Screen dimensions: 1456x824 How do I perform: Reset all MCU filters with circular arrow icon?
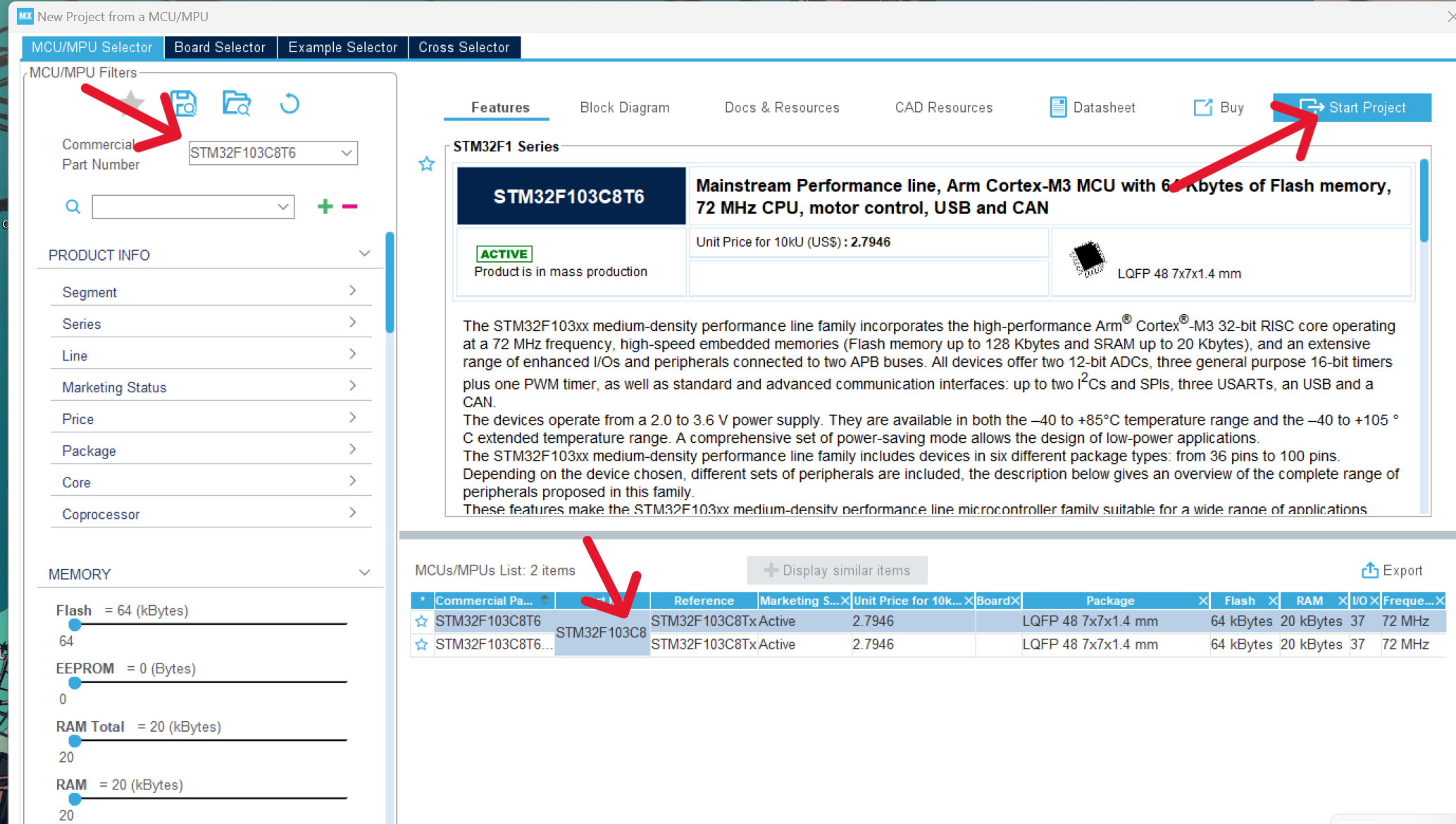[x=290, y=104]
